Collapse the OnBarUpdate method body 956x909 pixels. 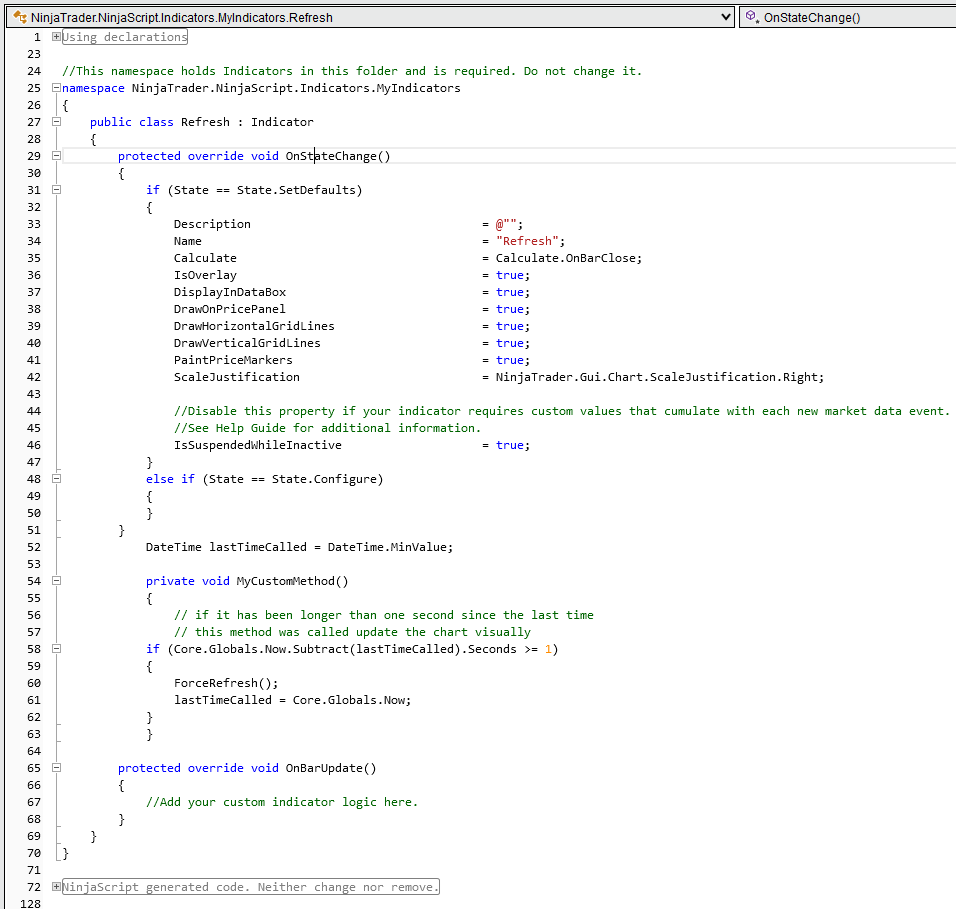pos(57,767)
